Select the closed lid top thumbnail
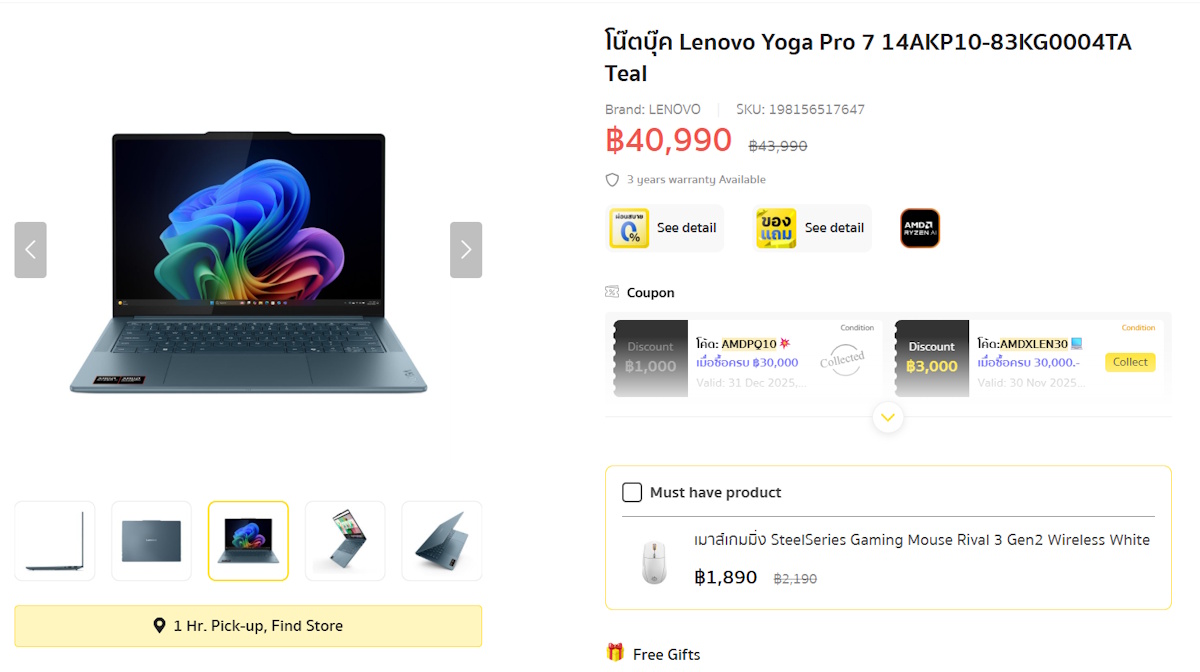 151,541
